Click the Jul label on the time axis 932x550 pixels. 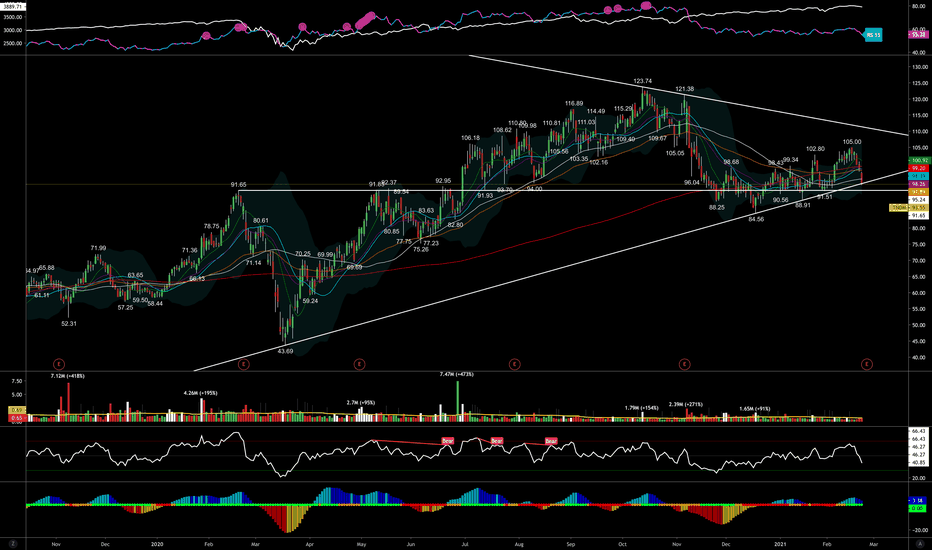pos(465,543)
